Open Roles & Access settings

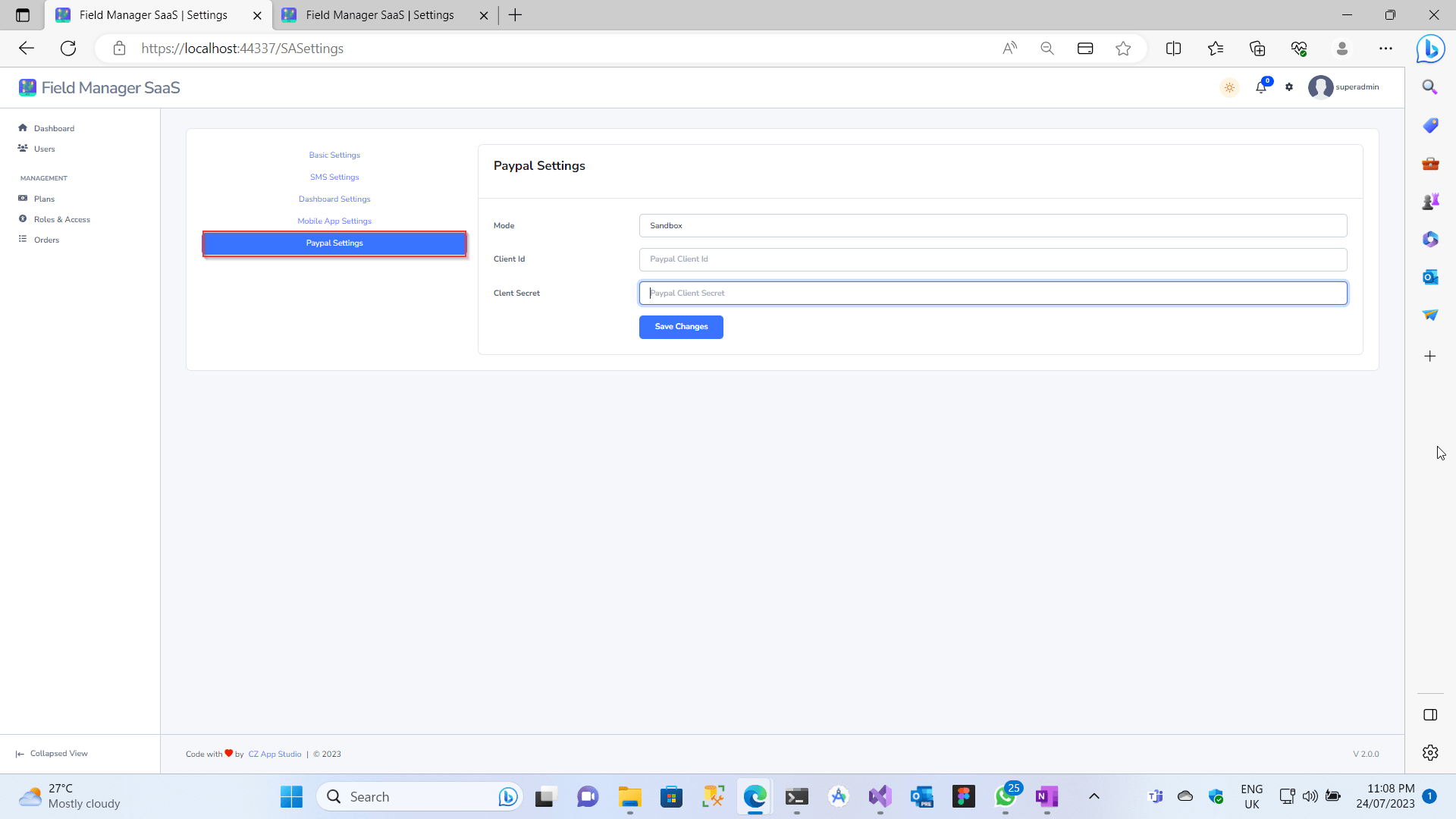pyautogui.click(x=61, y=218)
